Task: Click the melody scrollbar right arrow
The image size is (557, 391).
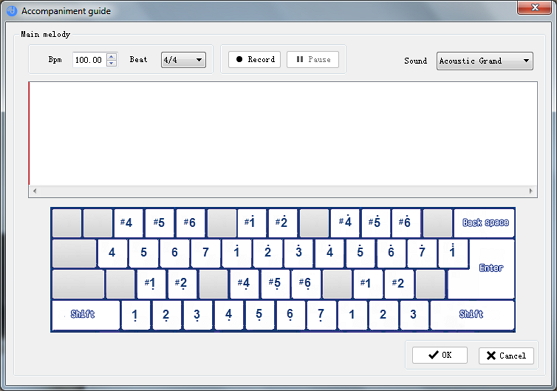Action: 531,191
